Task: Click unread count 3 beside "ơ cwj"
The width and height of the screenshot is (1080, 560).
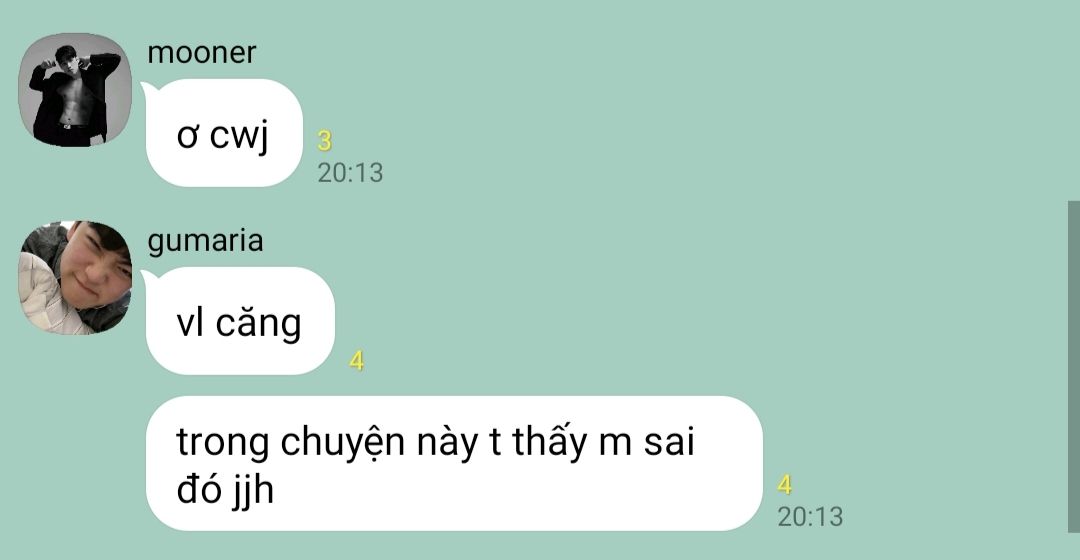Action: 324,141
